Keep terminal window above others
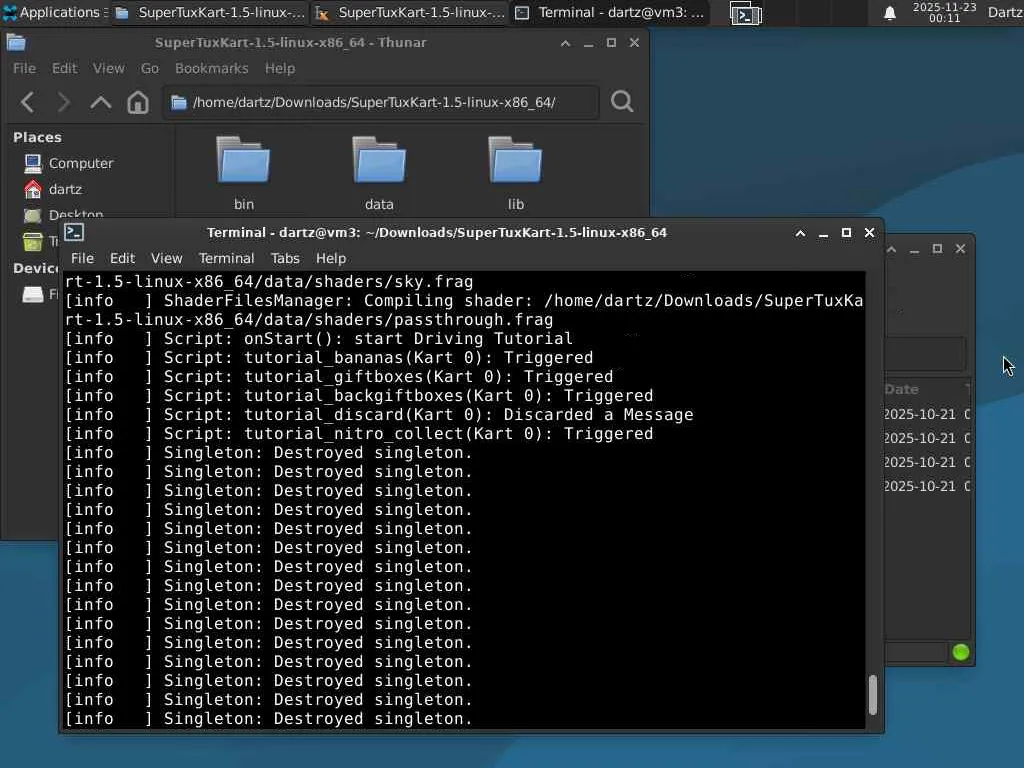This screenshot has height=768, width=1024. click(x=800, y=233)
